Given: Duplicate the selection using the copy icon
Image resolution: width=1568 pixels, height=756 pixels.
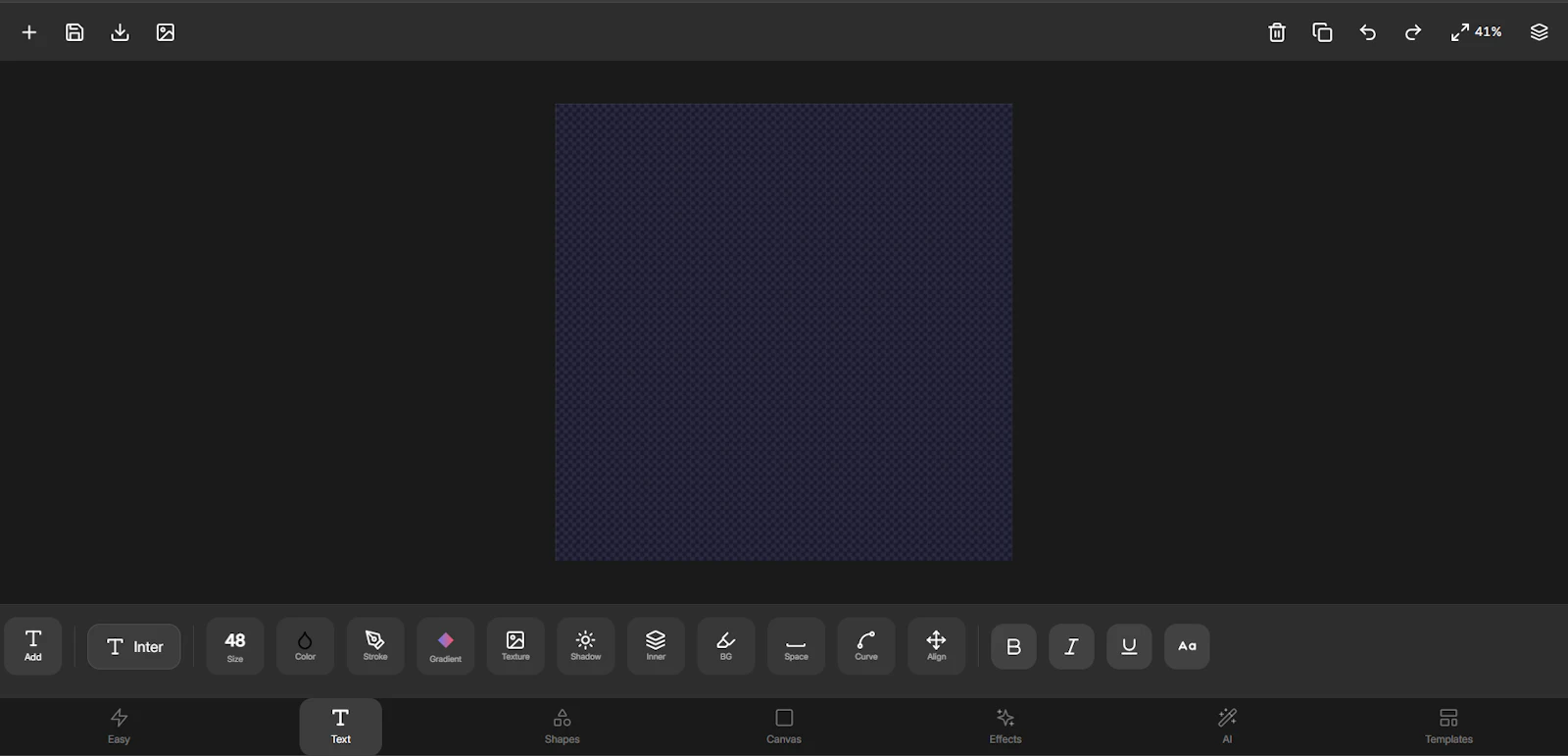Looking at the screenshot, I should (1322, 32).
